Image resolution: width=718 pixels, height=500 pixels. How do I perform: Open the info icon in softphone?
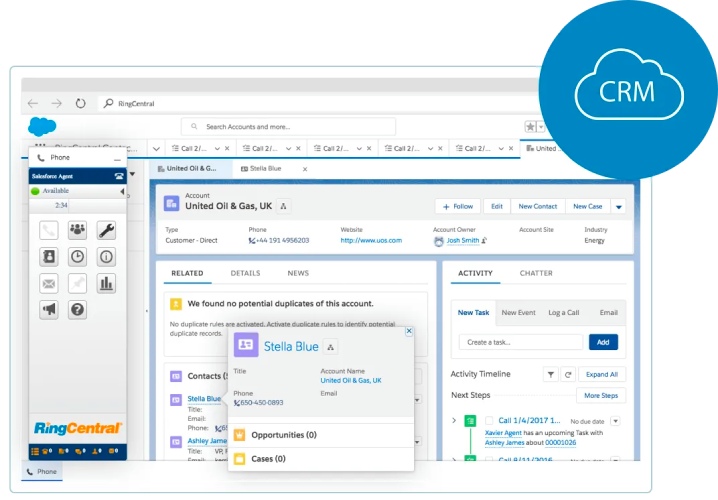coord(106,256)
